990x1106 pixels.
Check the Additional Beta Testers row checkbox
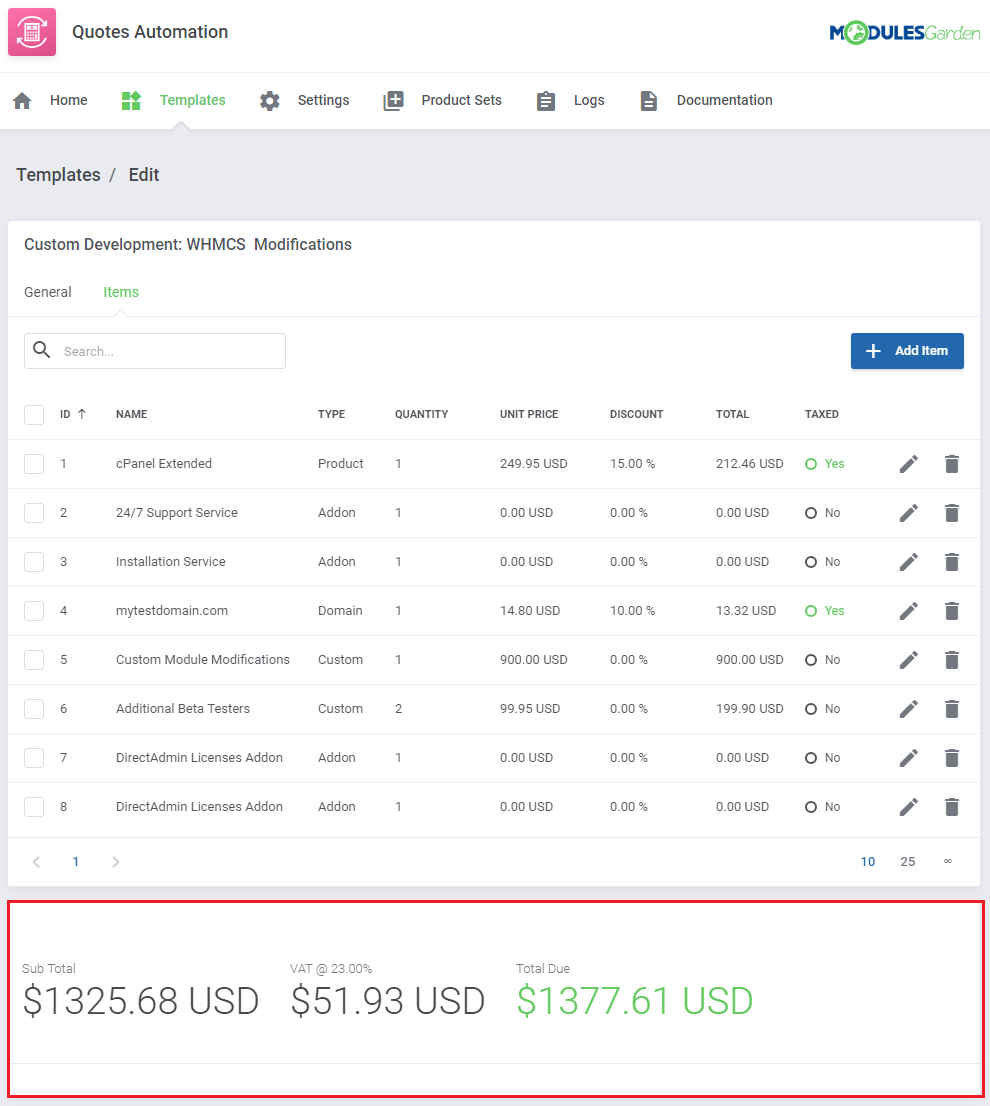click(34, 709)
